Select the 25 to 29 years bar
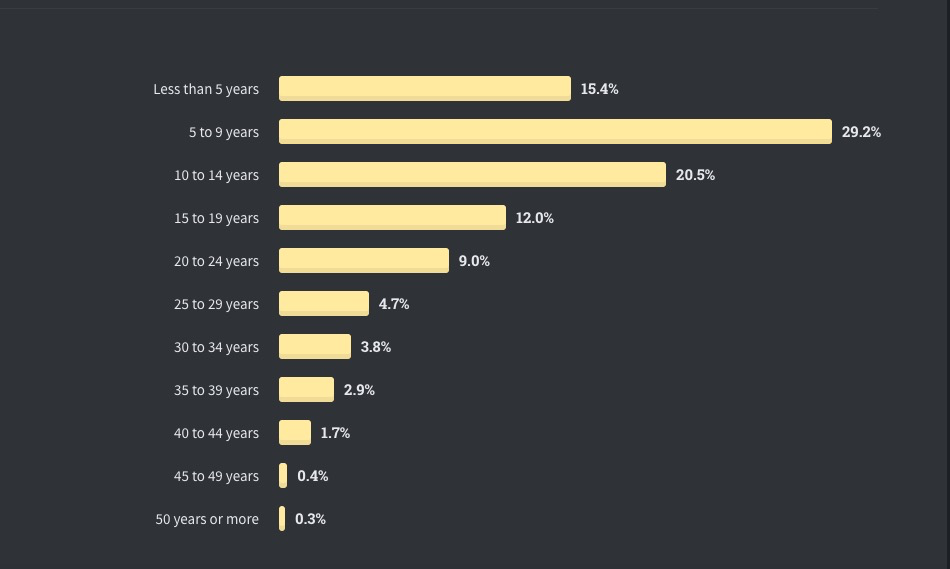The height and width of the screenshot is (569, 950). pyautogui.click(x=324, y=304)
